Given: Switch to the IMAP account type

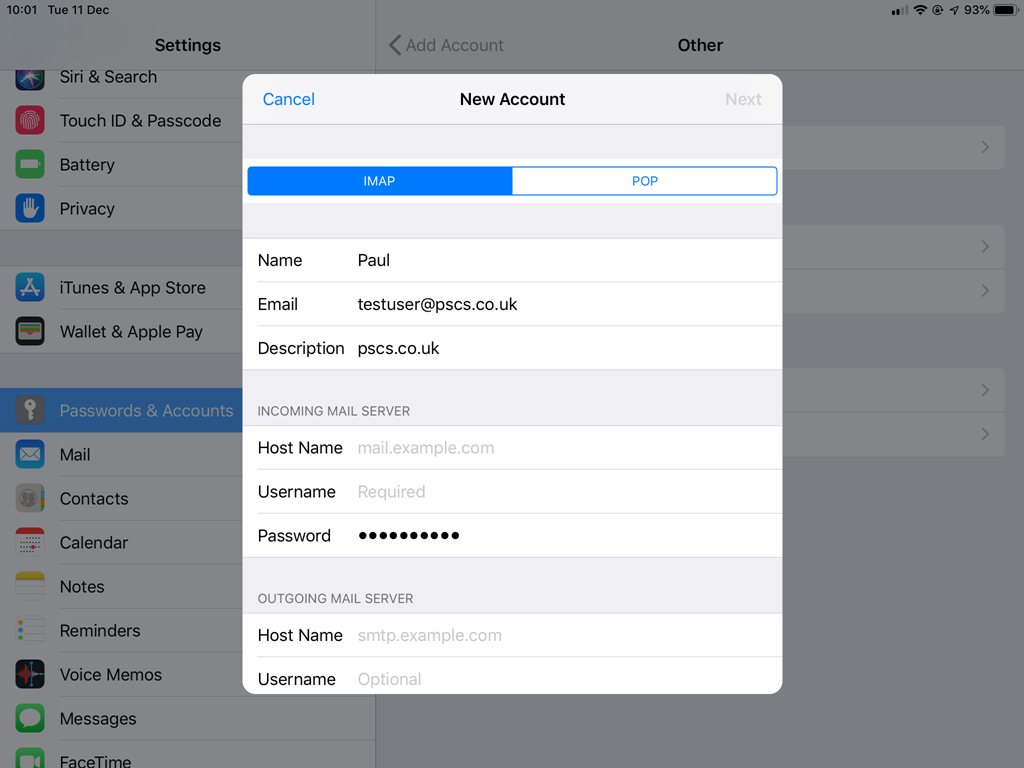Looking at the screenshot, I should 380,181.
